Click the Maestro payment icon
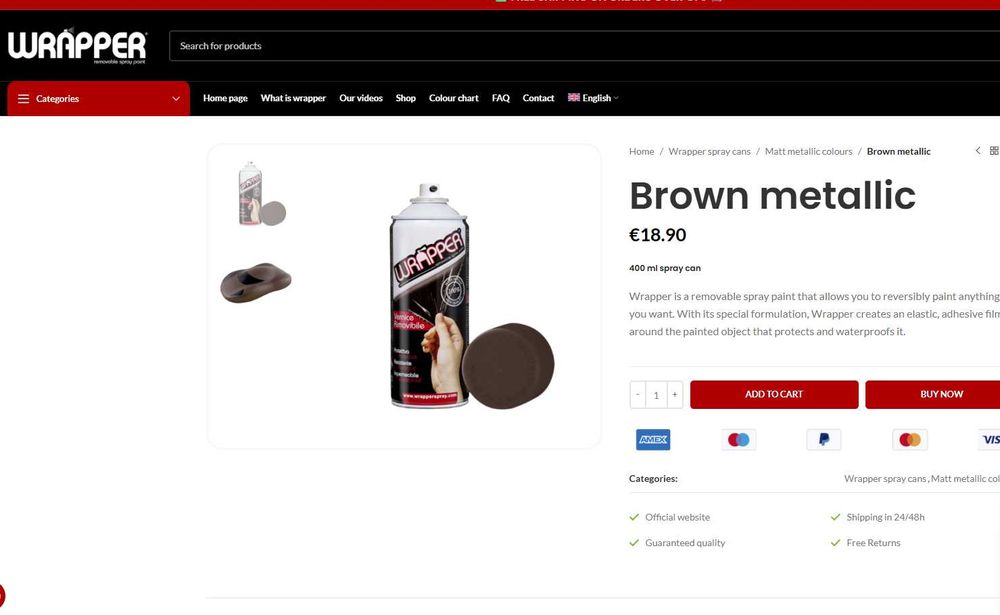 point(739,440)
